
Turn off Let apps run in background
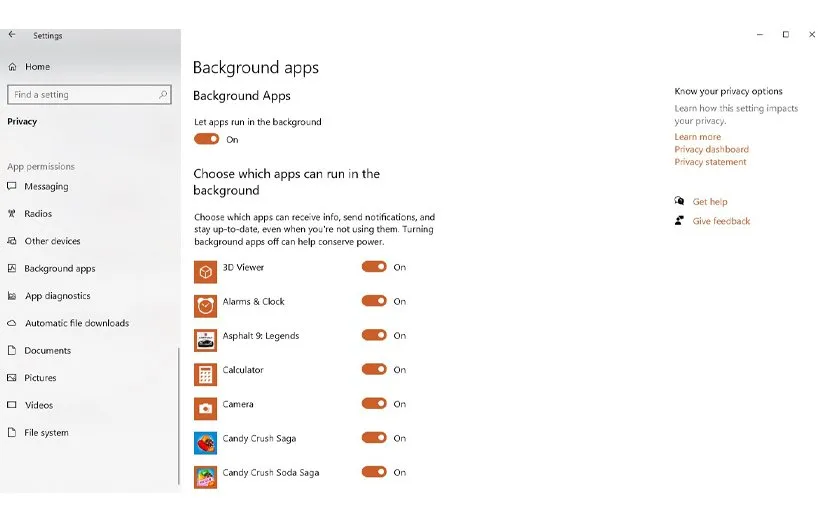pos(207,140)
